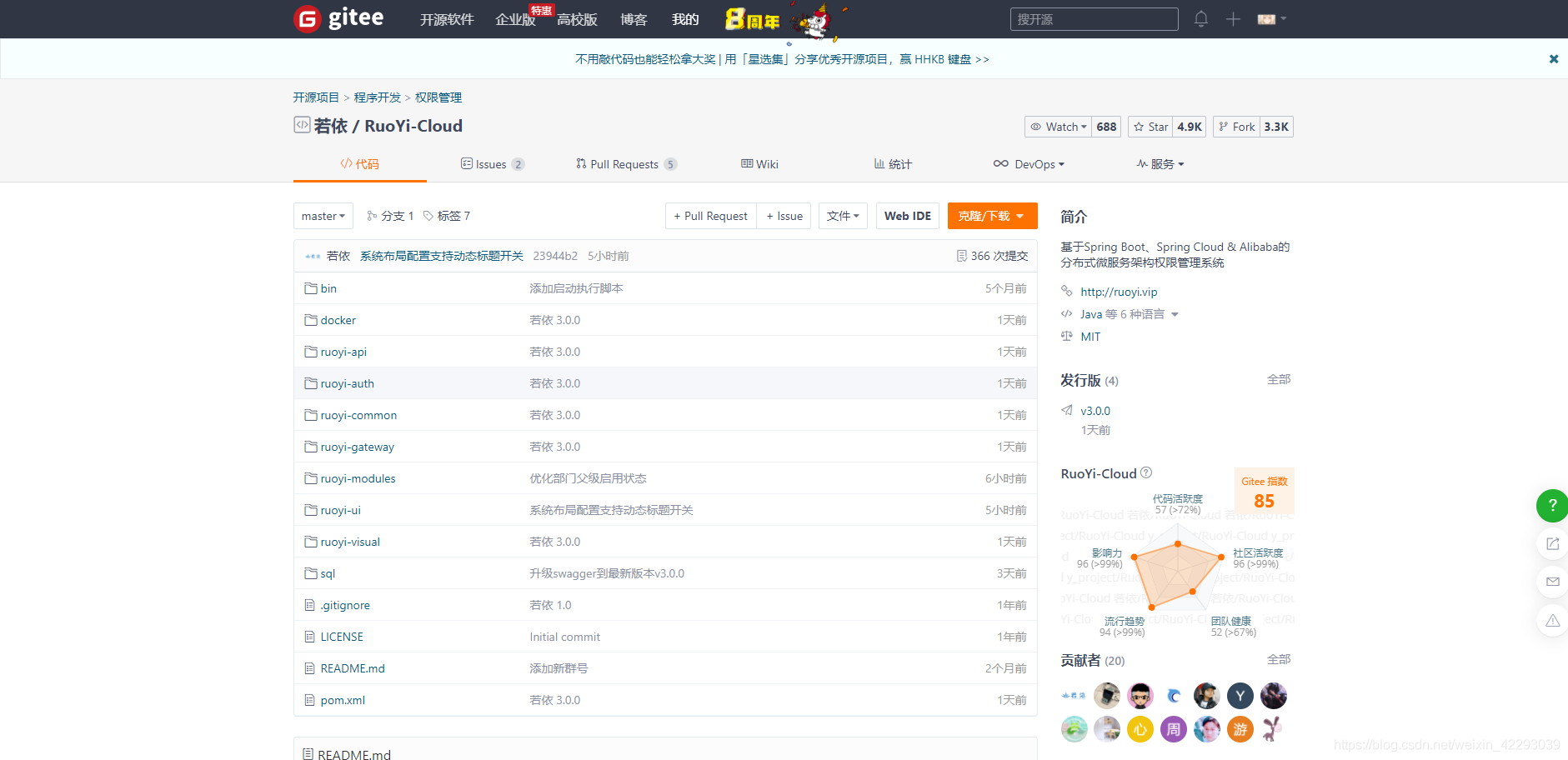The width and height of the screenshot is (1568, 760).
Task: Click the RuoYi-Cloud index help icon
Action: [x=1146, y=472]
